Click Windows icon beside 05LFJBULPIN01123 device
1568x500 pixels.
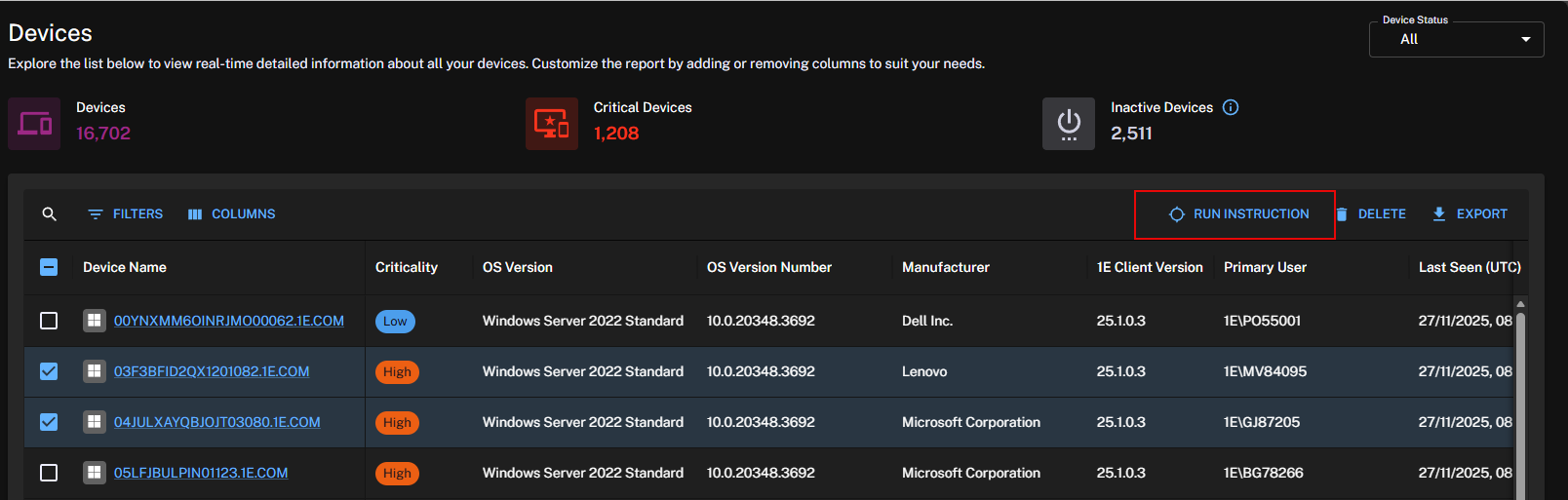pos(95,473)
